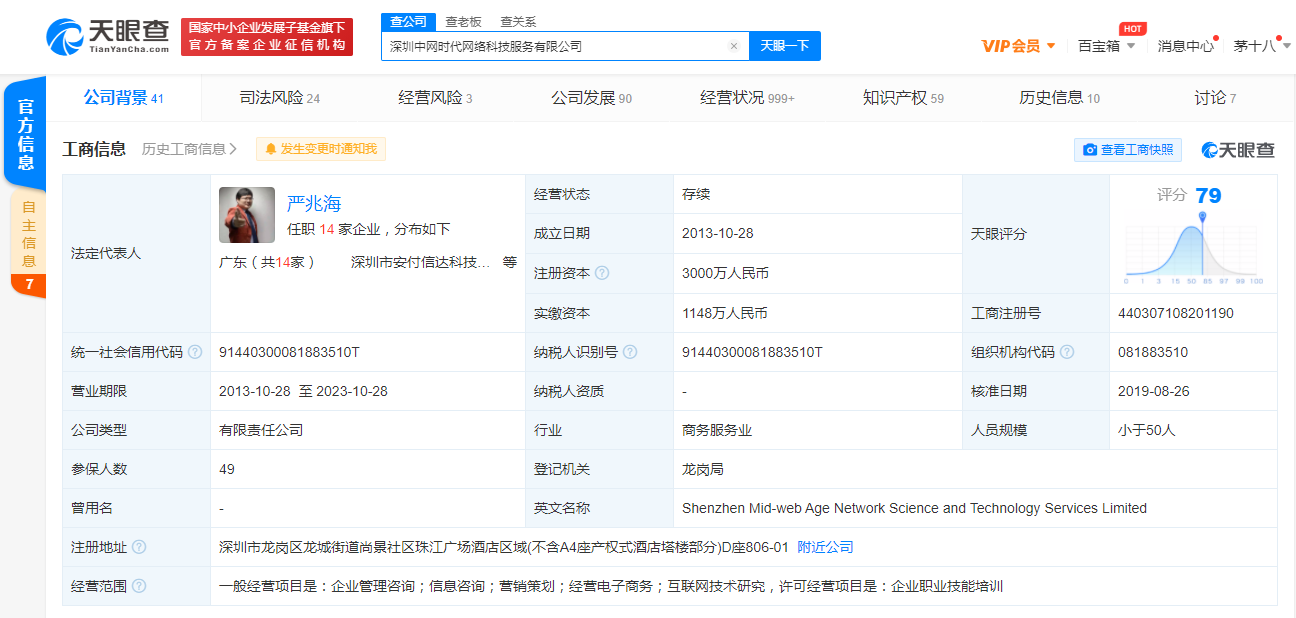Click help icon beside 注册地址
The height and width of the screenshot is (618, 1296).
(139, 547)
